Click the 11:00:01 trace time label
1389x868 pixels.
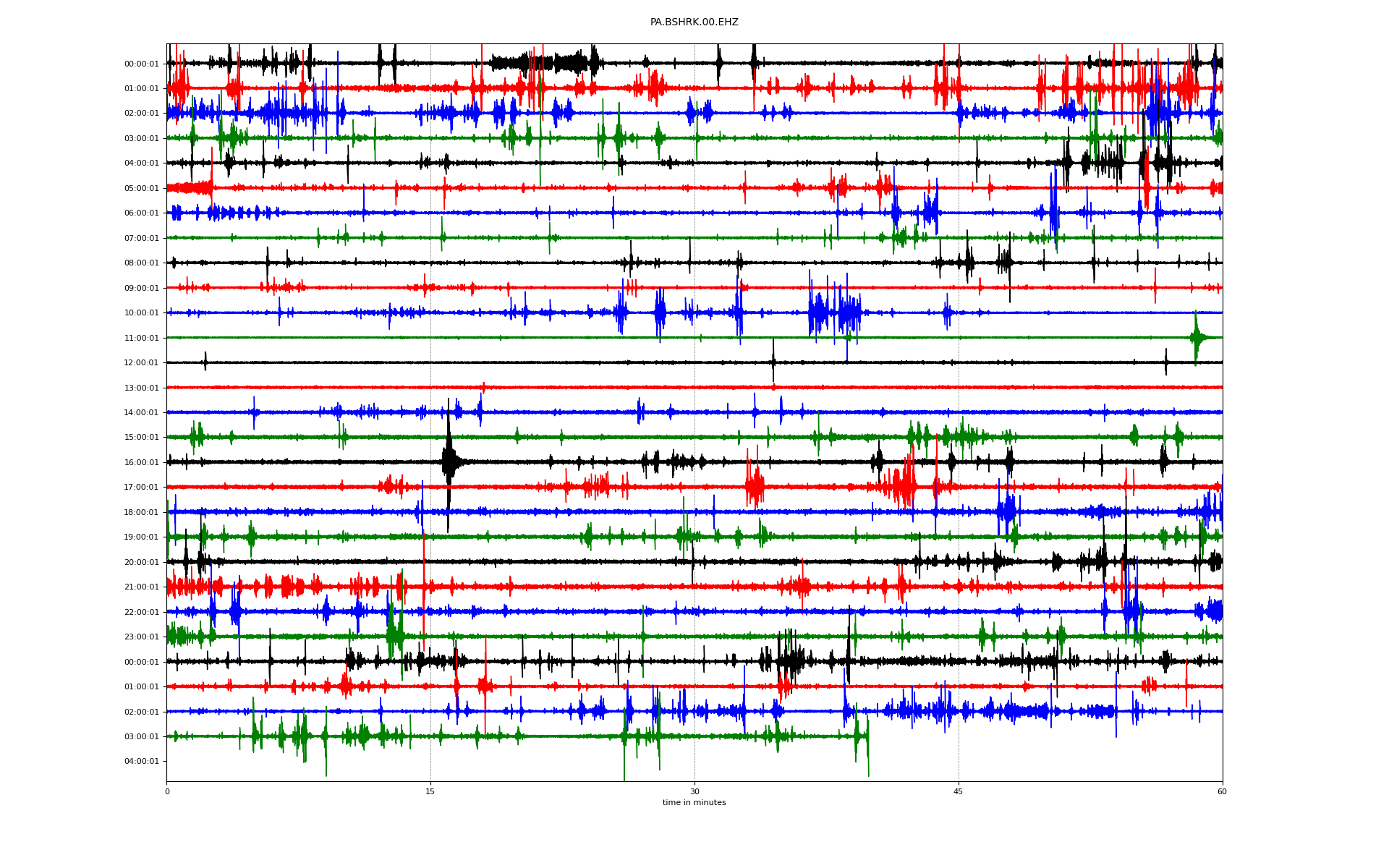pos(141,338)
